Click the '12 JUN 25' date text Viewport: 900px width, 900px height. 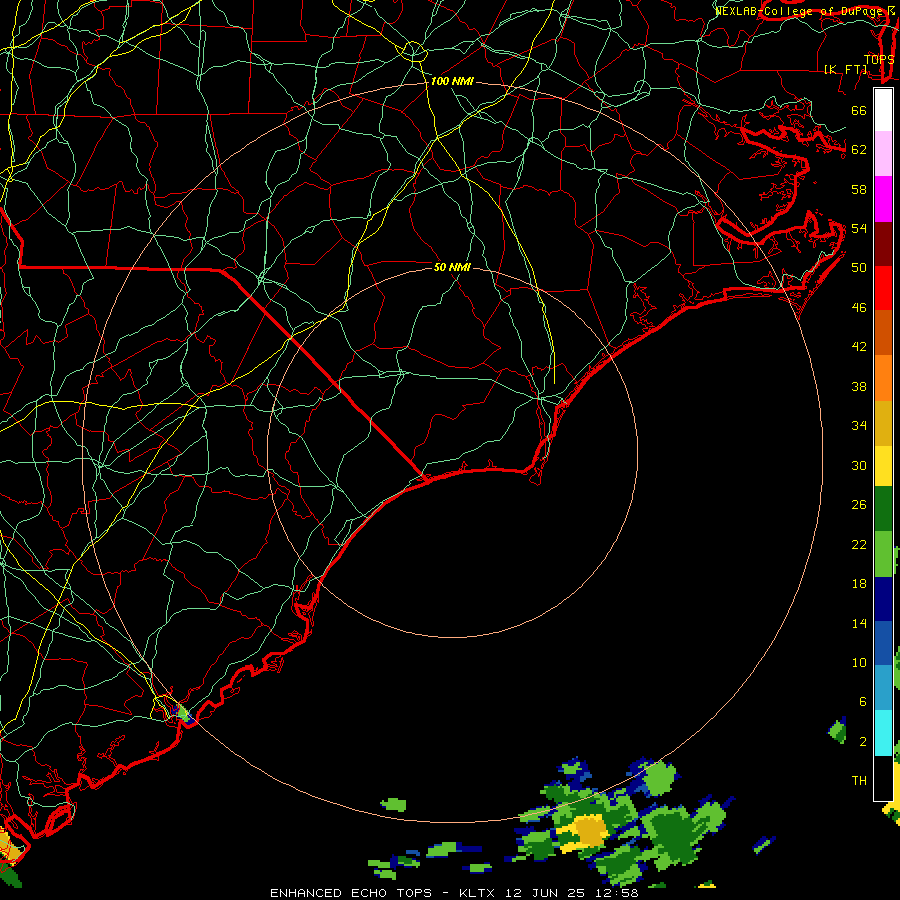(x=545, y=893)
